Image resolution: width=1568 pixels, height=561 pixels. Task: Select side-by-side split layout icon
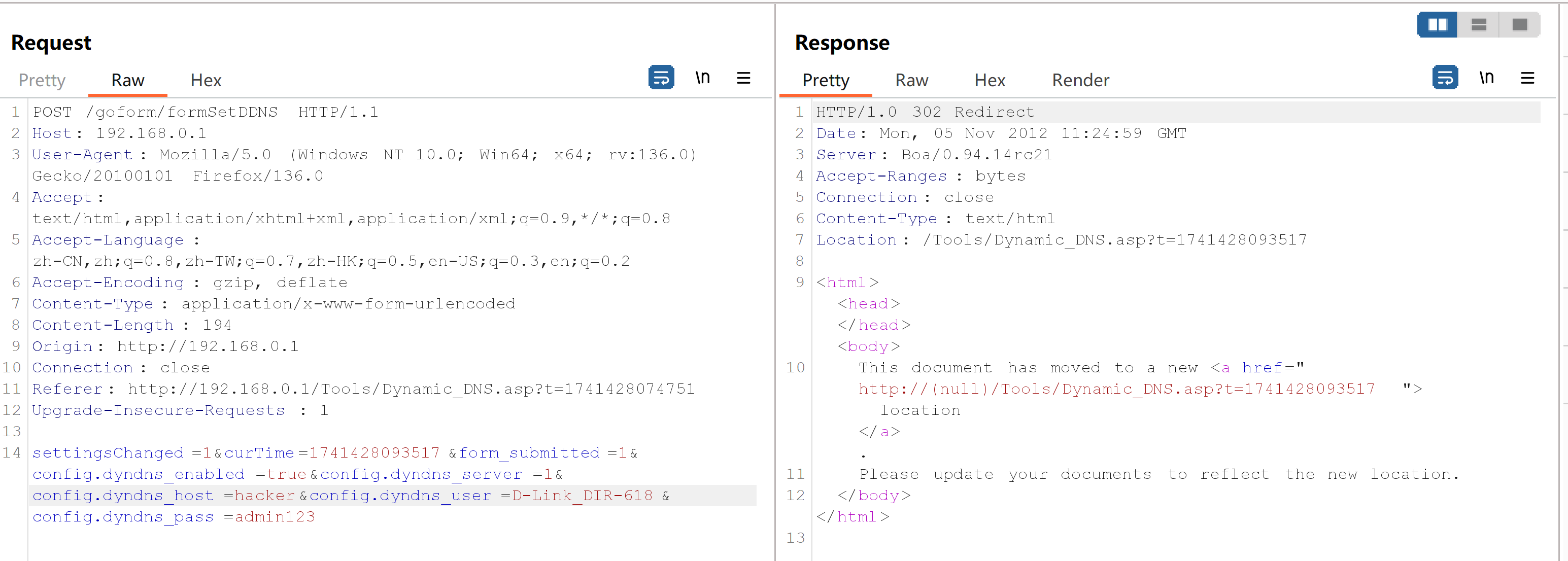(1437, 24)
